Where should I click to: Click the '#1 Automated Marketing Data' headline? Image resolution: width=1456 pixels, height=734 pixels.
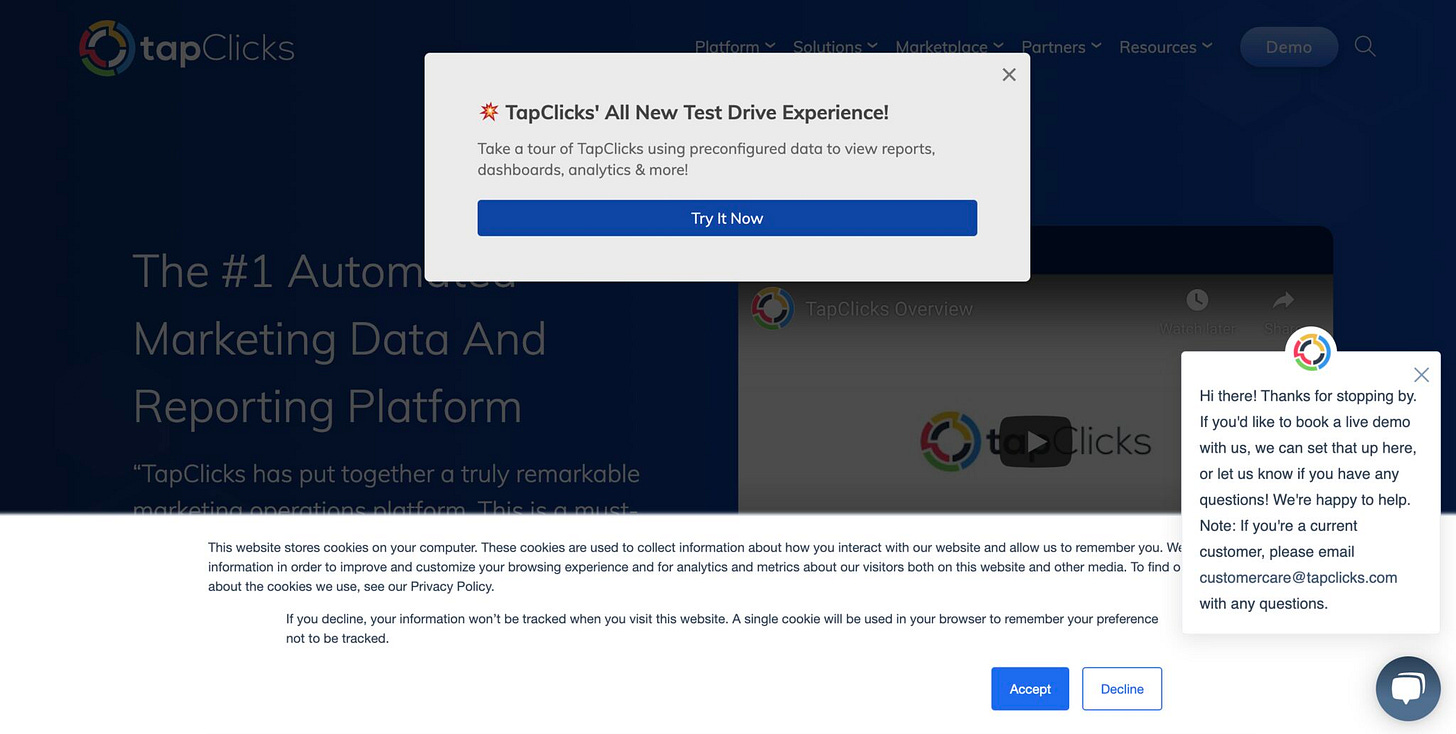(340, 338)
